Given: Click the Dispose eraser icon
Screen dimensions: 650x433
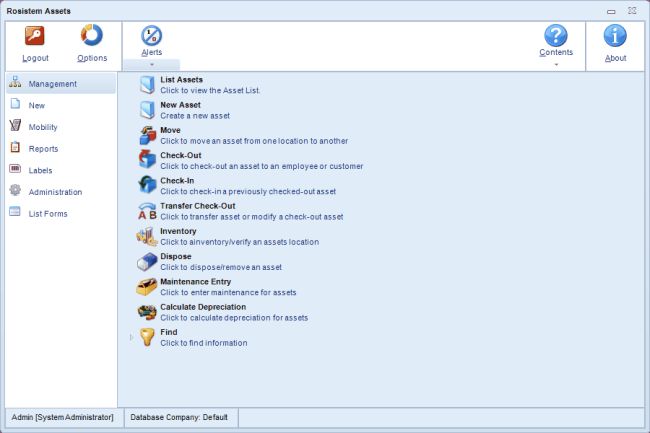Looking at the screenshot, I should pos(146,262).
